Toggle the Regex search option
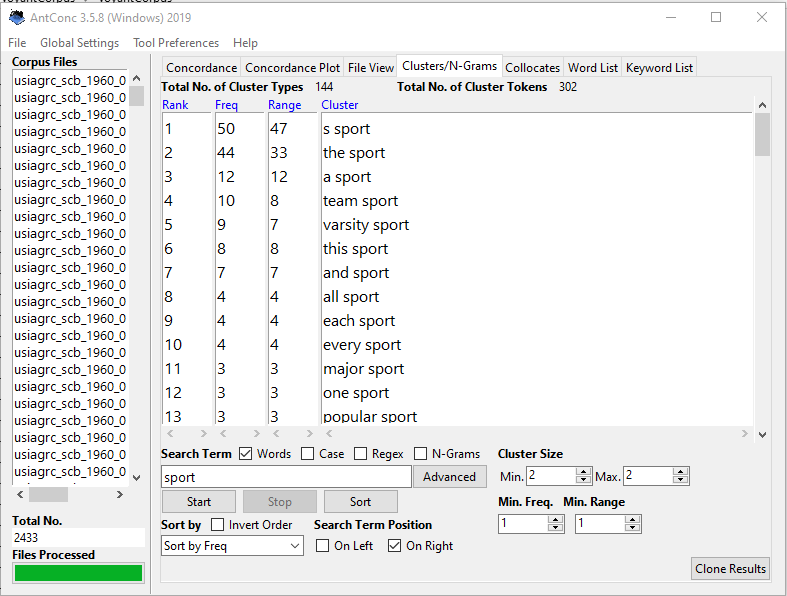Viewport: 787px width, 596px height. pos(360,454)
